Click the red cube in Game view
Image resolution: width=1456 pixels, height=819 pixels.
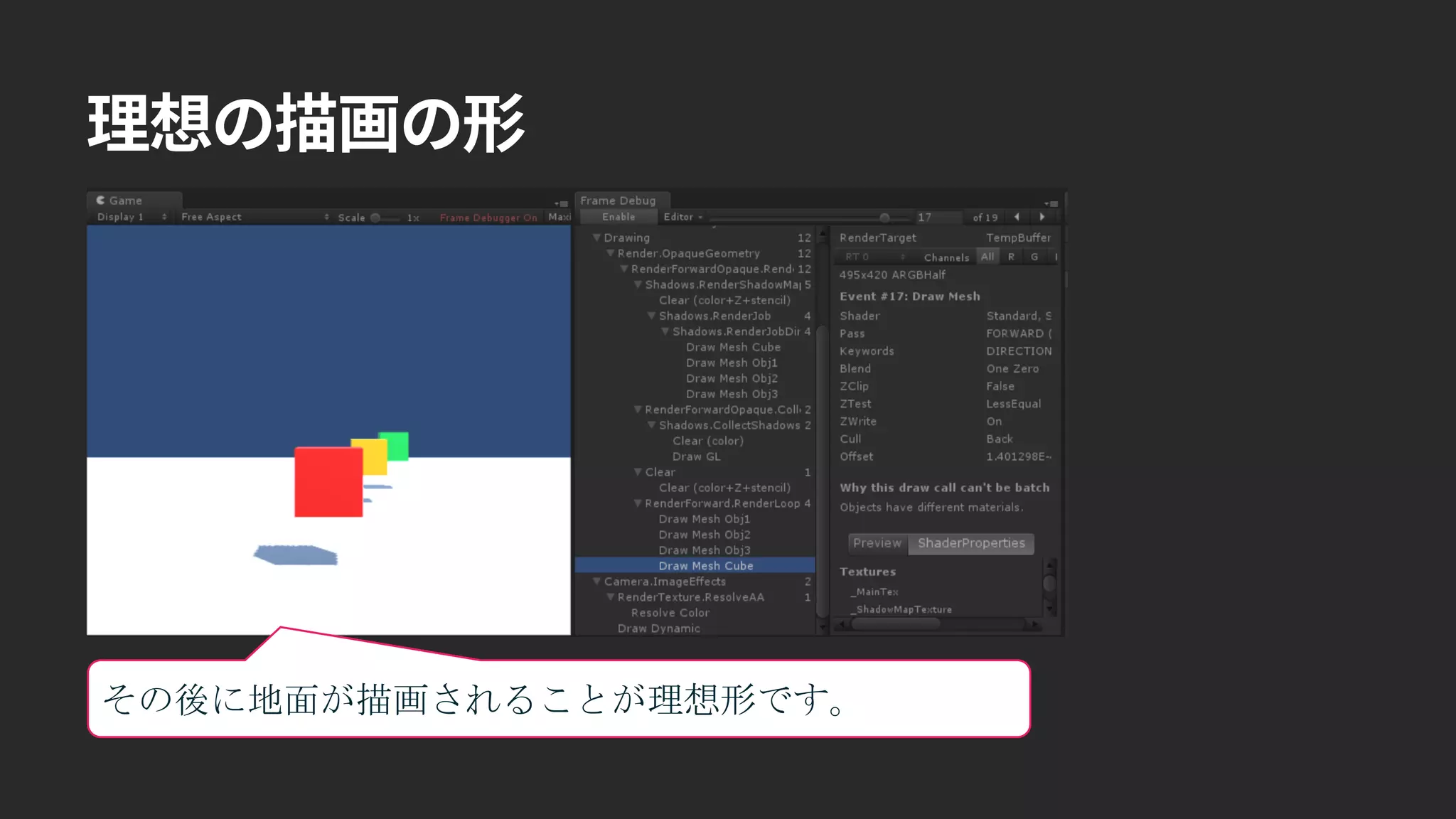(328, 481)
